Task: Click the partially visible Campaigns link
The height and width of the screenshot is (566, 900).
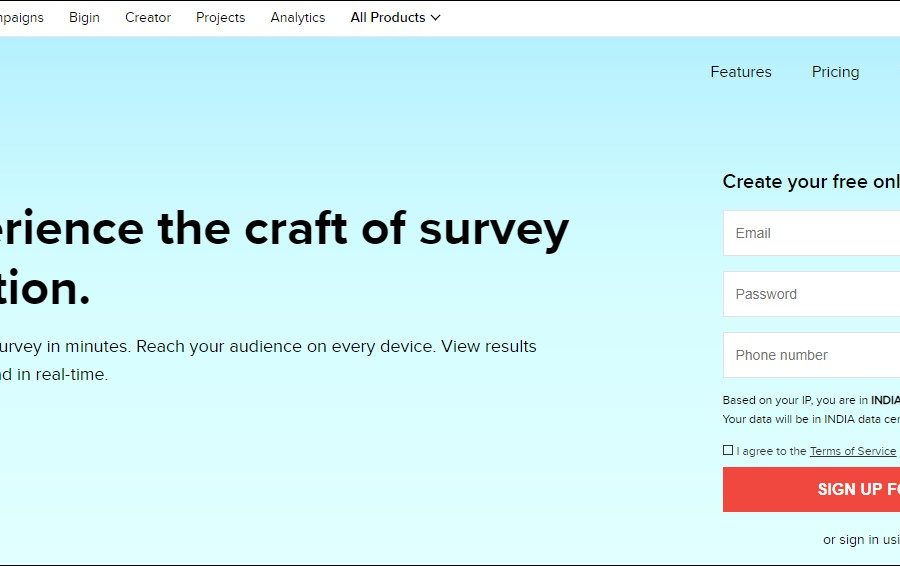Action: point(22,18)
